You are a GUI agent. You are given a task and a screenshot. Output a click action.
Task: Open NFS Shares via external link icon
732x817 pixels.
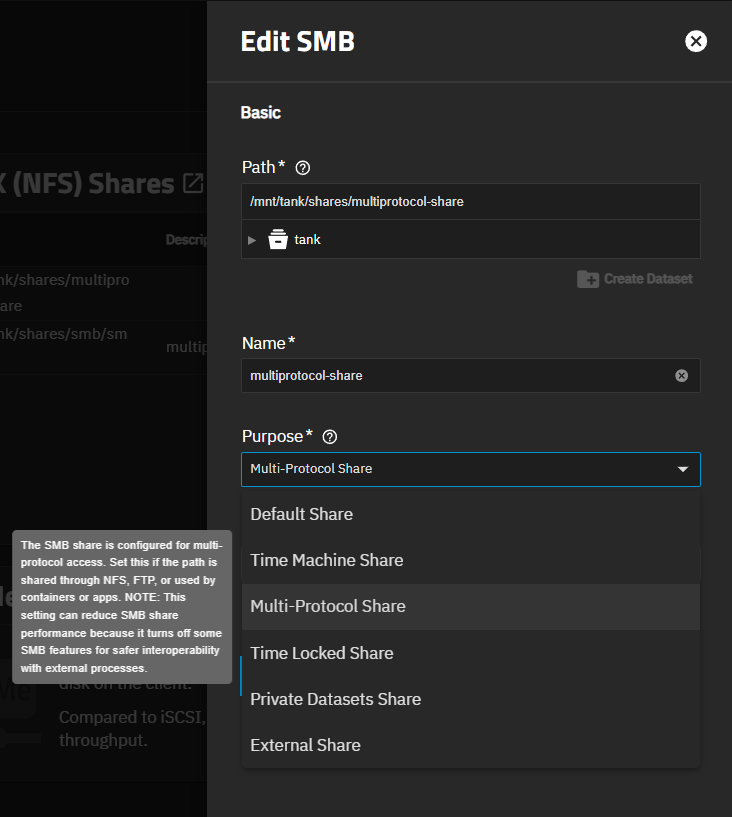(193, 184)
